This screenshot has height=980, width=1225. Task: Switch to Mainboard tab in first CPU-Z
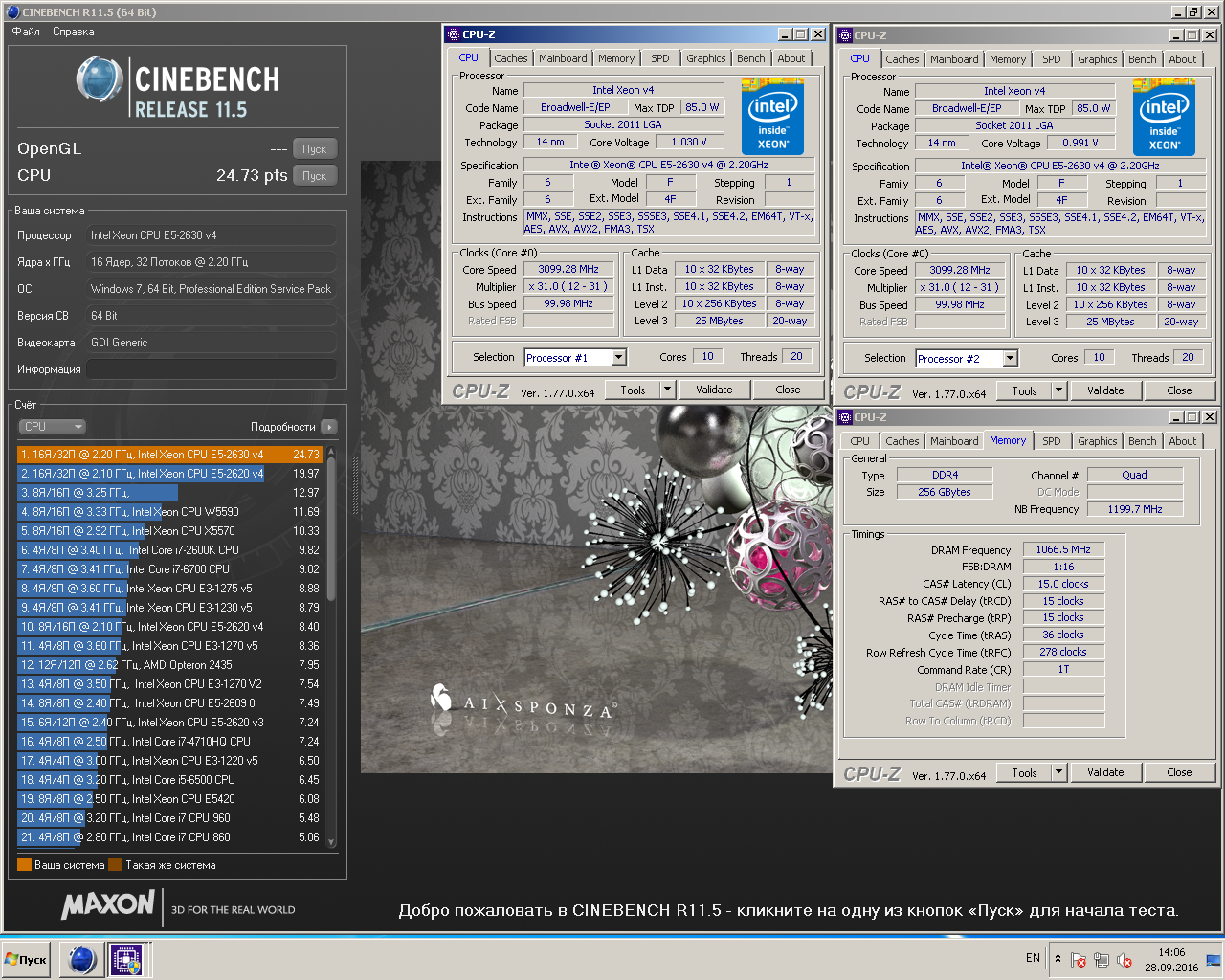(x=563, y=58)
